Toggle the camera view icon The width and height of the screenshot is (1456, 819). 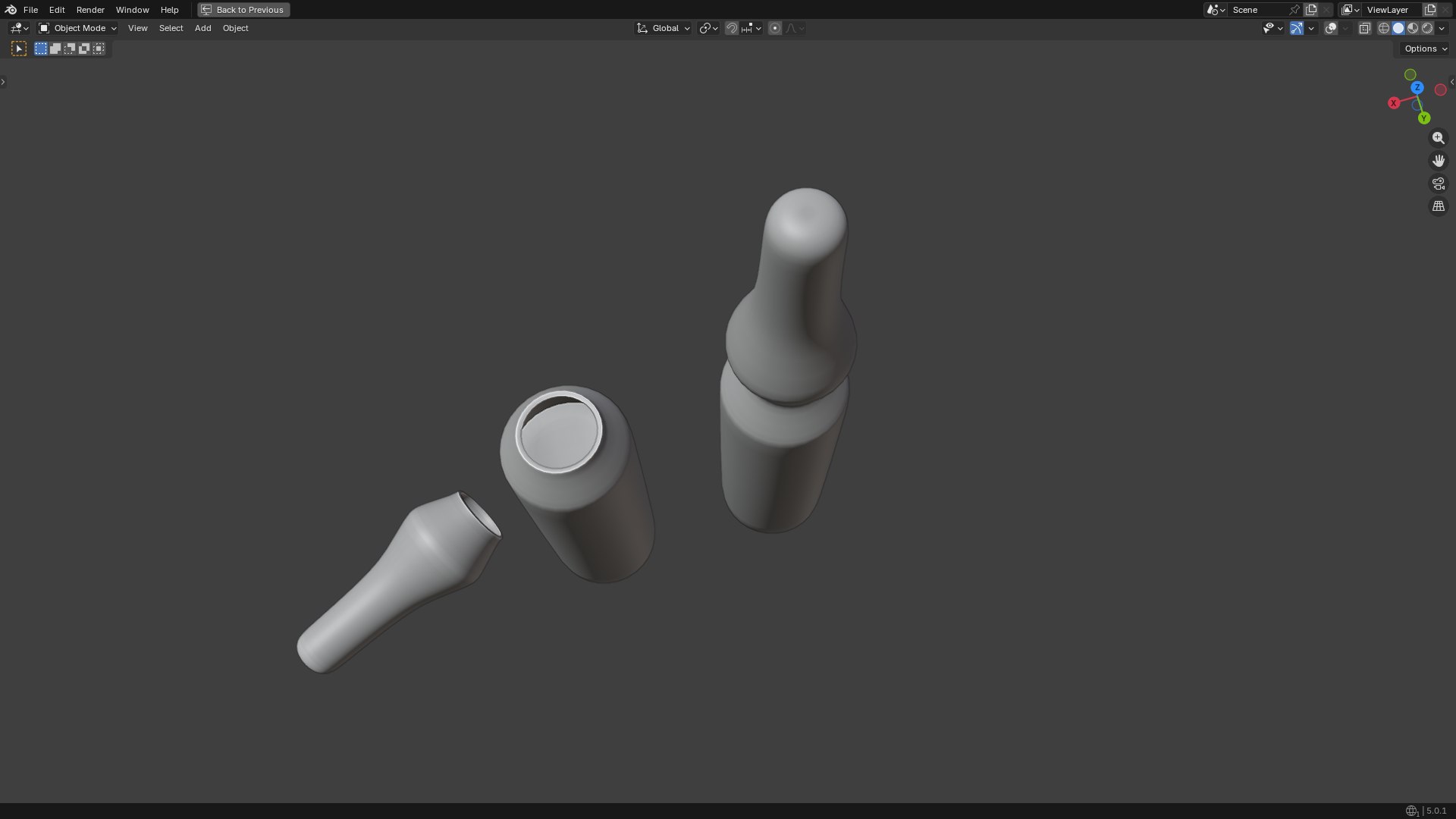click(x=1438, y=184)
